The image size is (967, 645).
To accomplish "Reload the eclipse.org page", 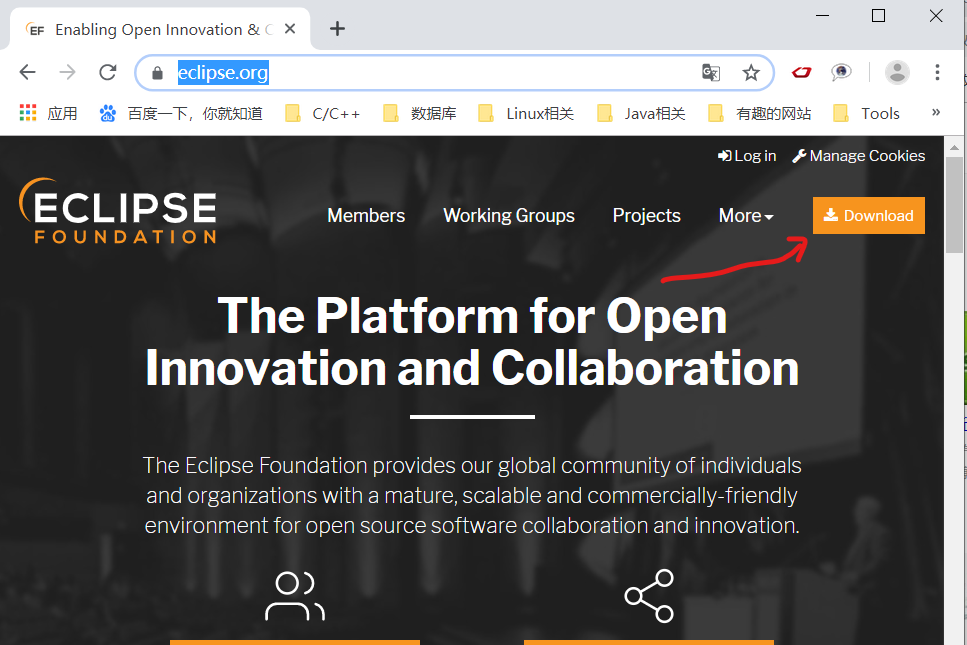I will 108,73.
